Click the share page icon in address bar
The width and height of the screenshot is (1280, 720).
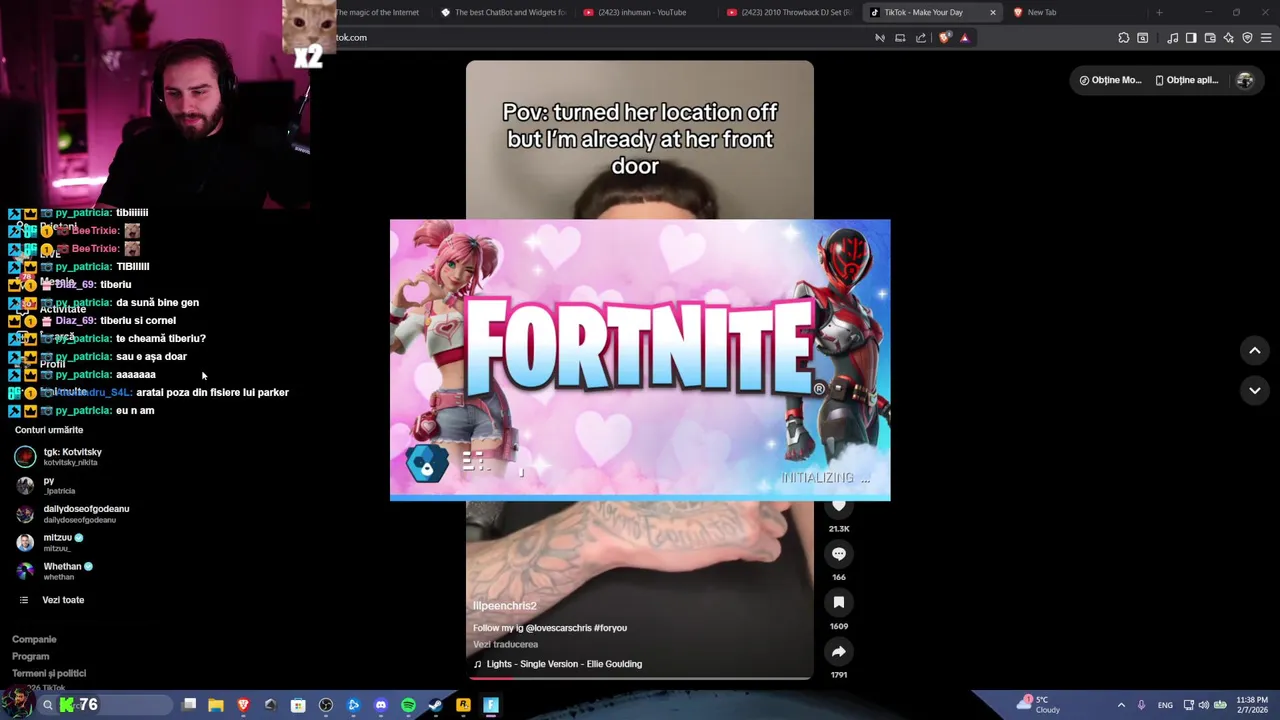point(920,38)
